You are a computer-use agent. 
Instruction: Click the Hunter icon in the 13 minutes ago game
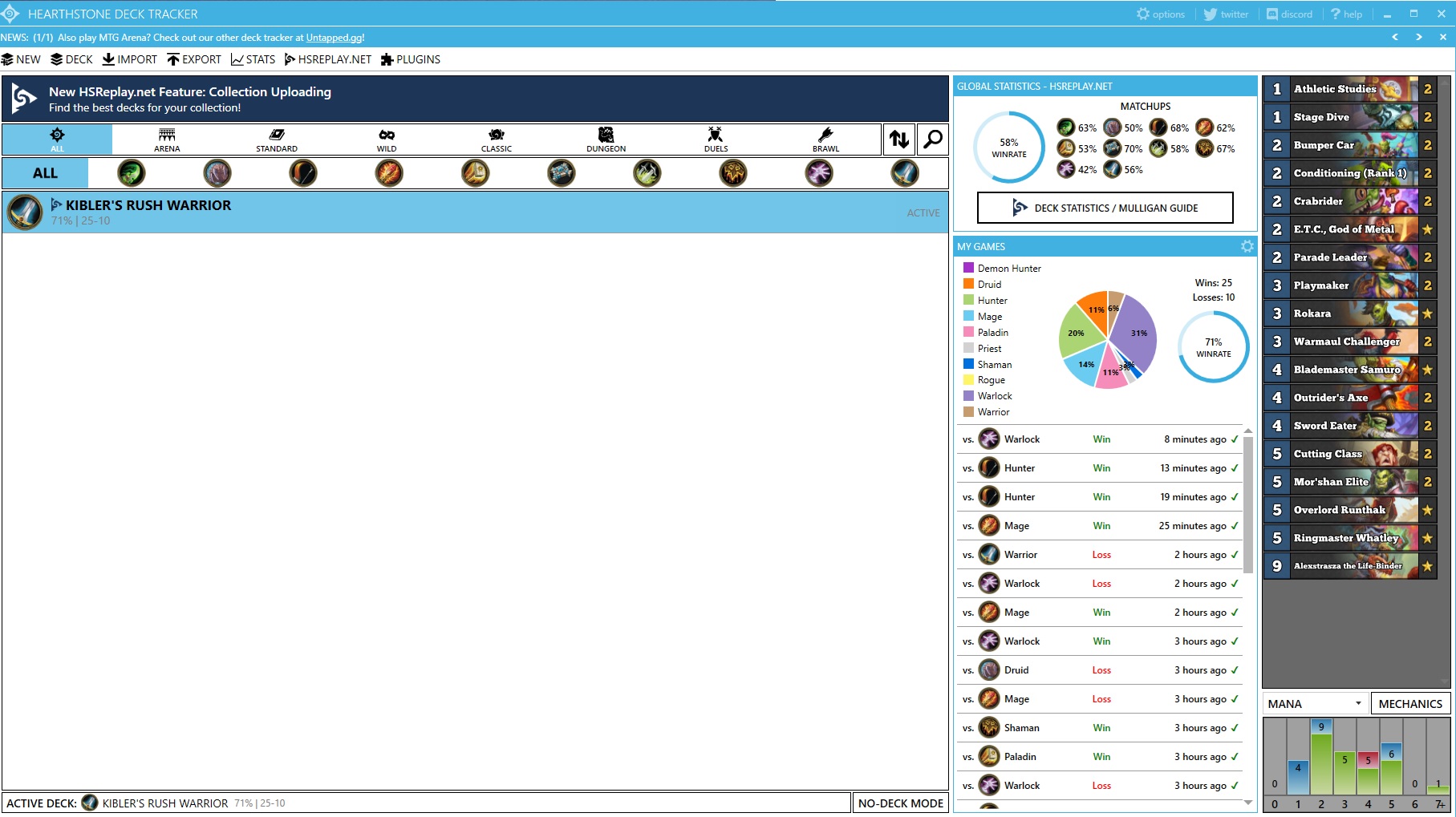990,468
